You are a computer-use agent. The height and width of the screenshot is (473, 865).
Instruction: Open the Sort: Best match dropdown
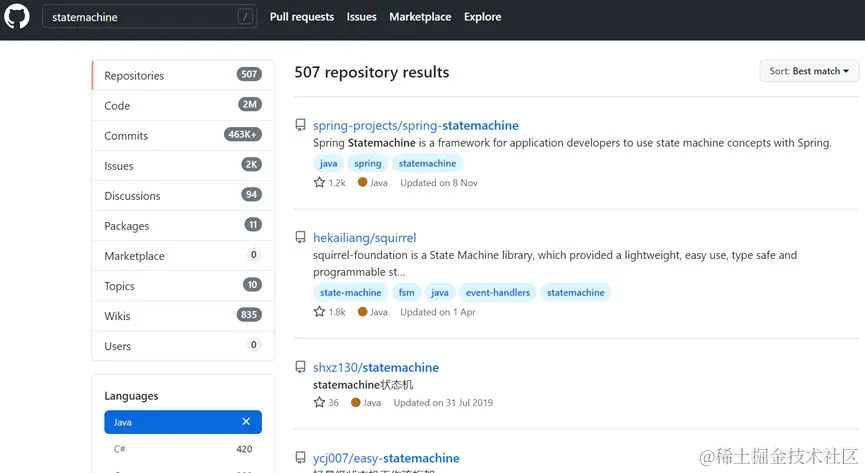pos(809,72)
